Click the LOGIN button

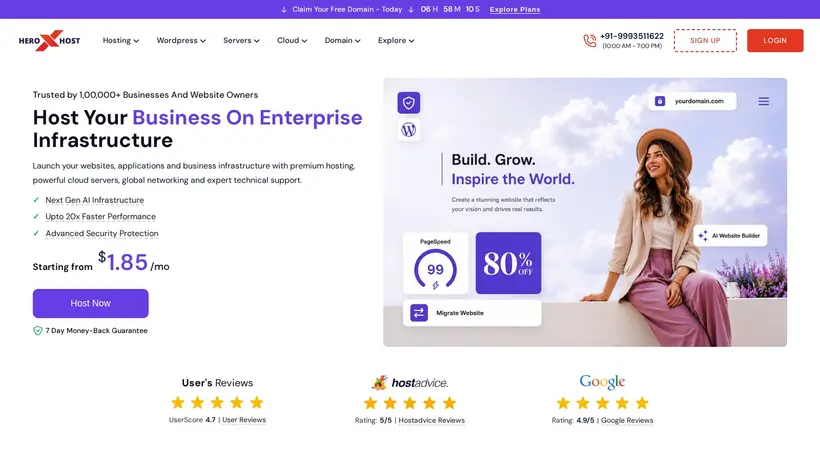click(775, 40)
